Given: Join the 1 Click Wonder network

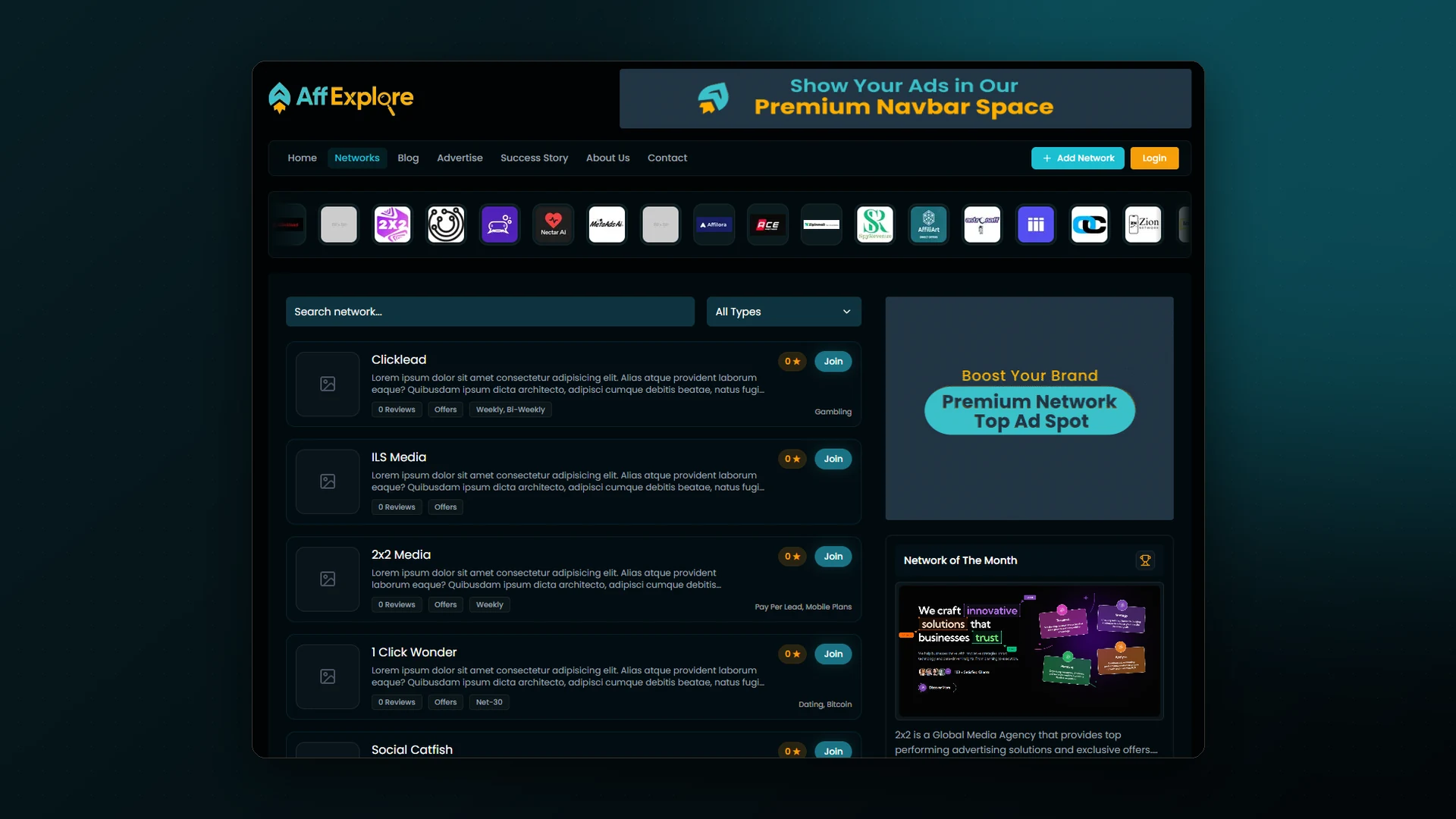Looking at the screenshot, I should 833,654.
